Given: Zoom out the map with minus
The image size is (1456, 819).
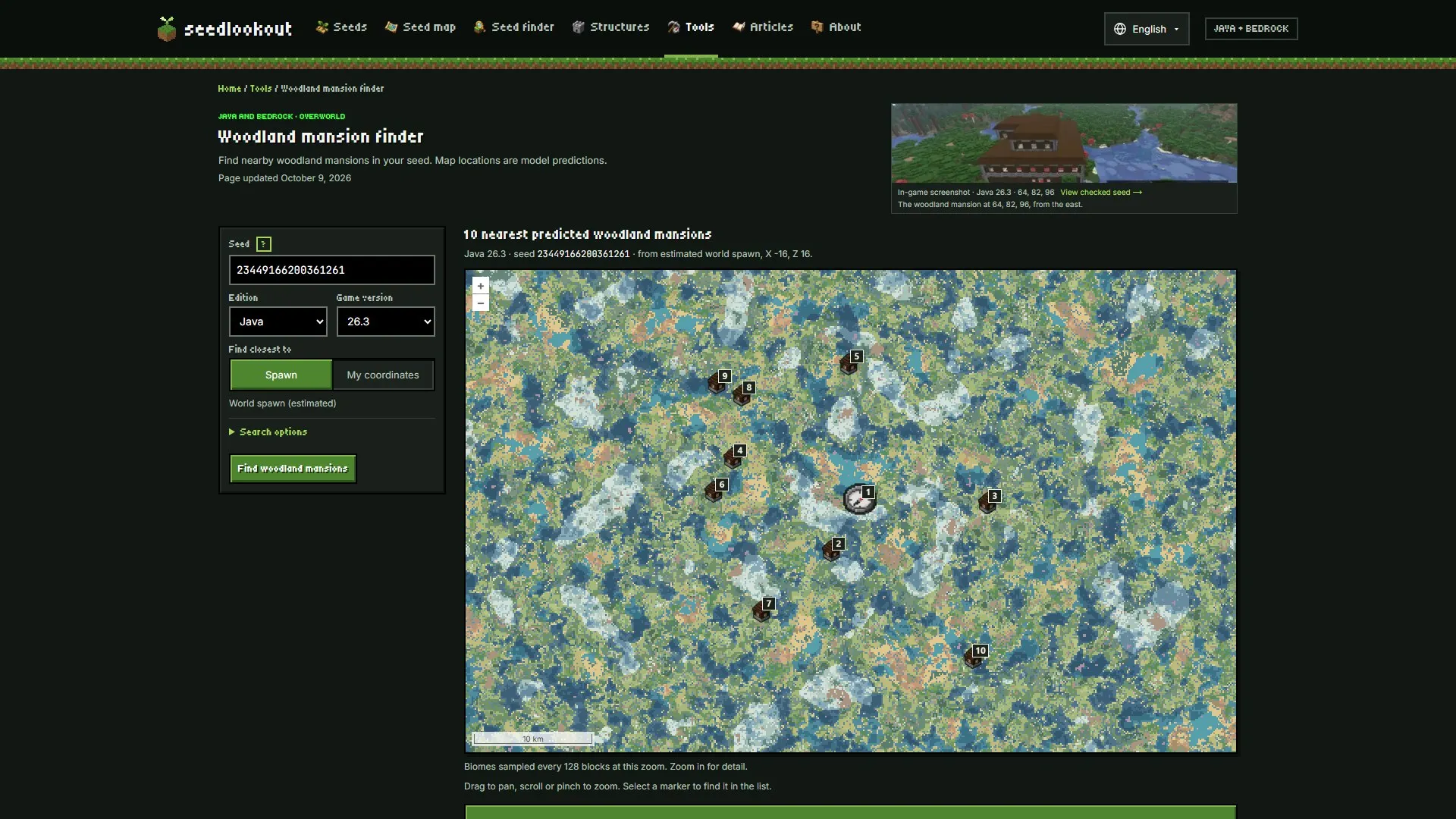Looking at the screenshot, I should pos(481,303).
